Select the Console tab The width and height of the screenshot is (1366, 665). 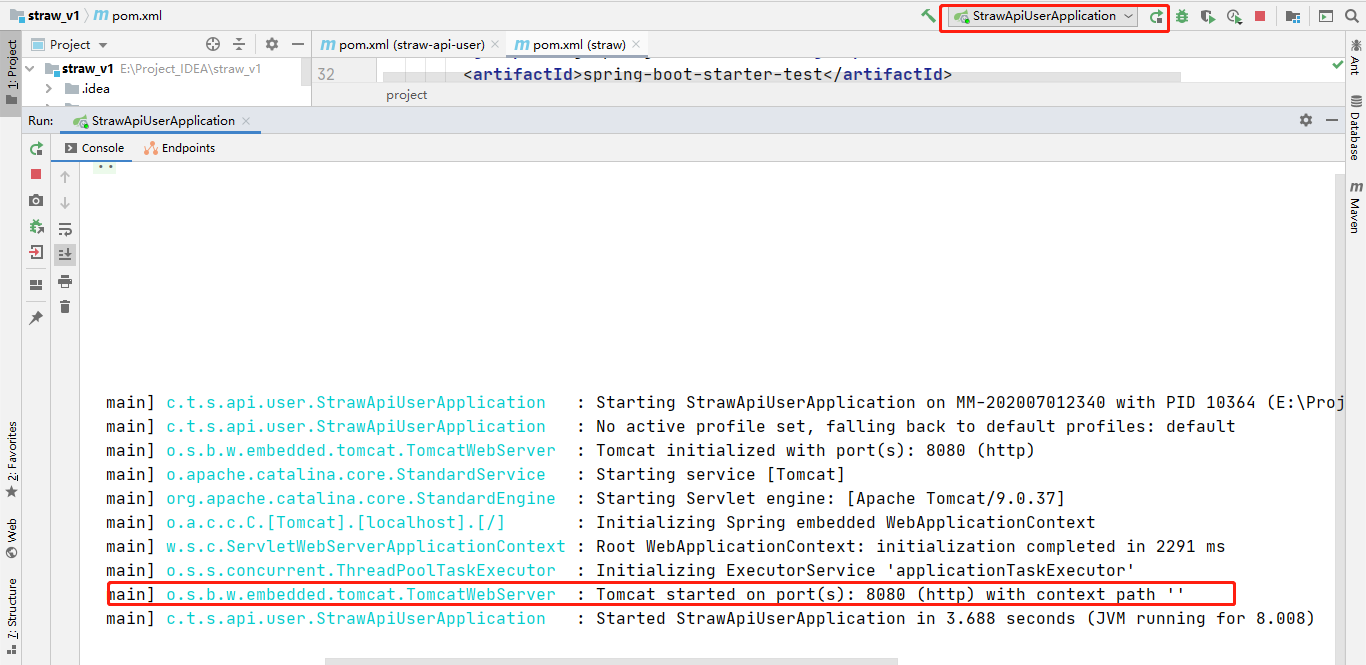tap(94, 148)
